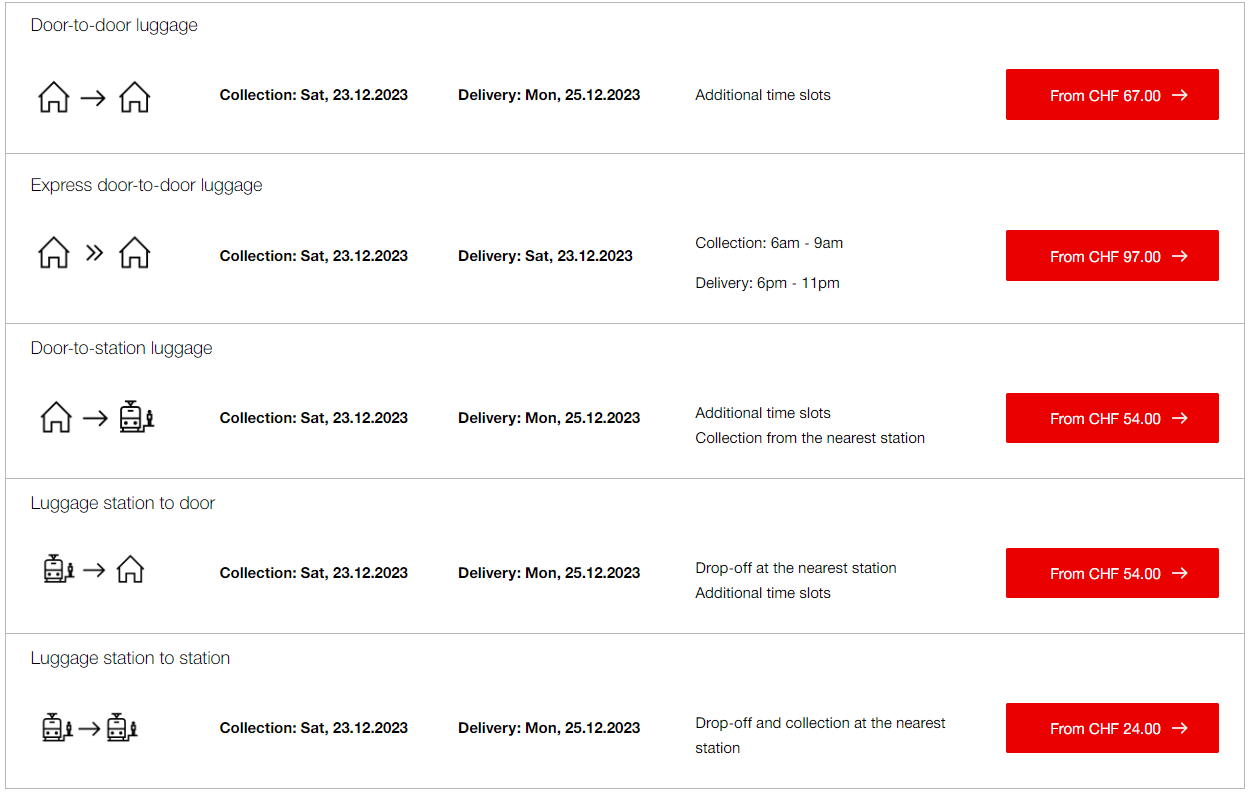
Task: Click Collection from the nearest station text
Action: click(810, 438)
